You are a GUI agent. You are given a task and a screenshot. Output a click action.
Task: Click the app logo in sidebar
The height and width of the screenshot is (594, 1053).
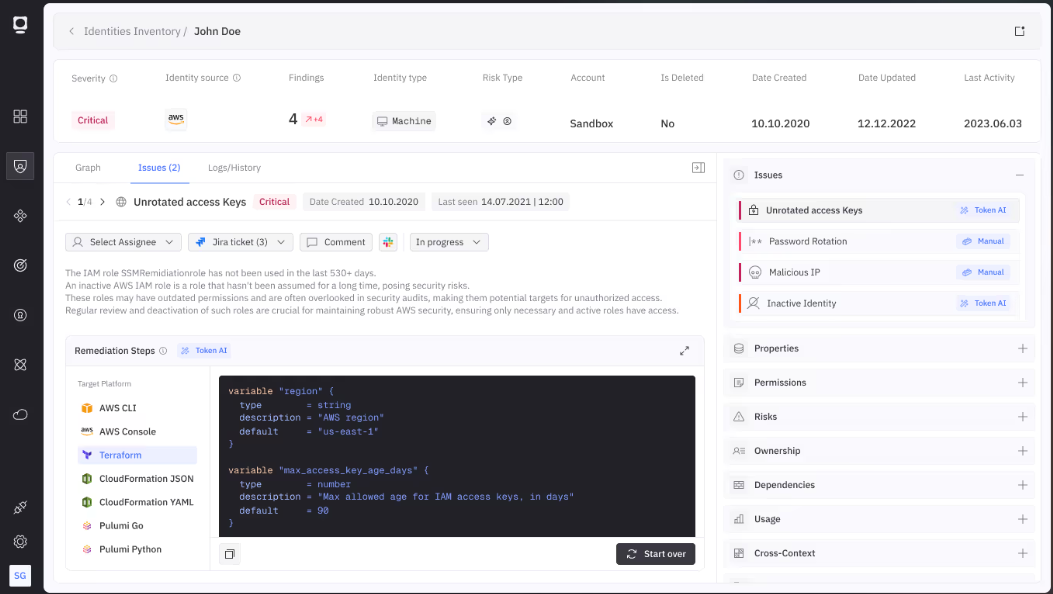pos(20,26)
